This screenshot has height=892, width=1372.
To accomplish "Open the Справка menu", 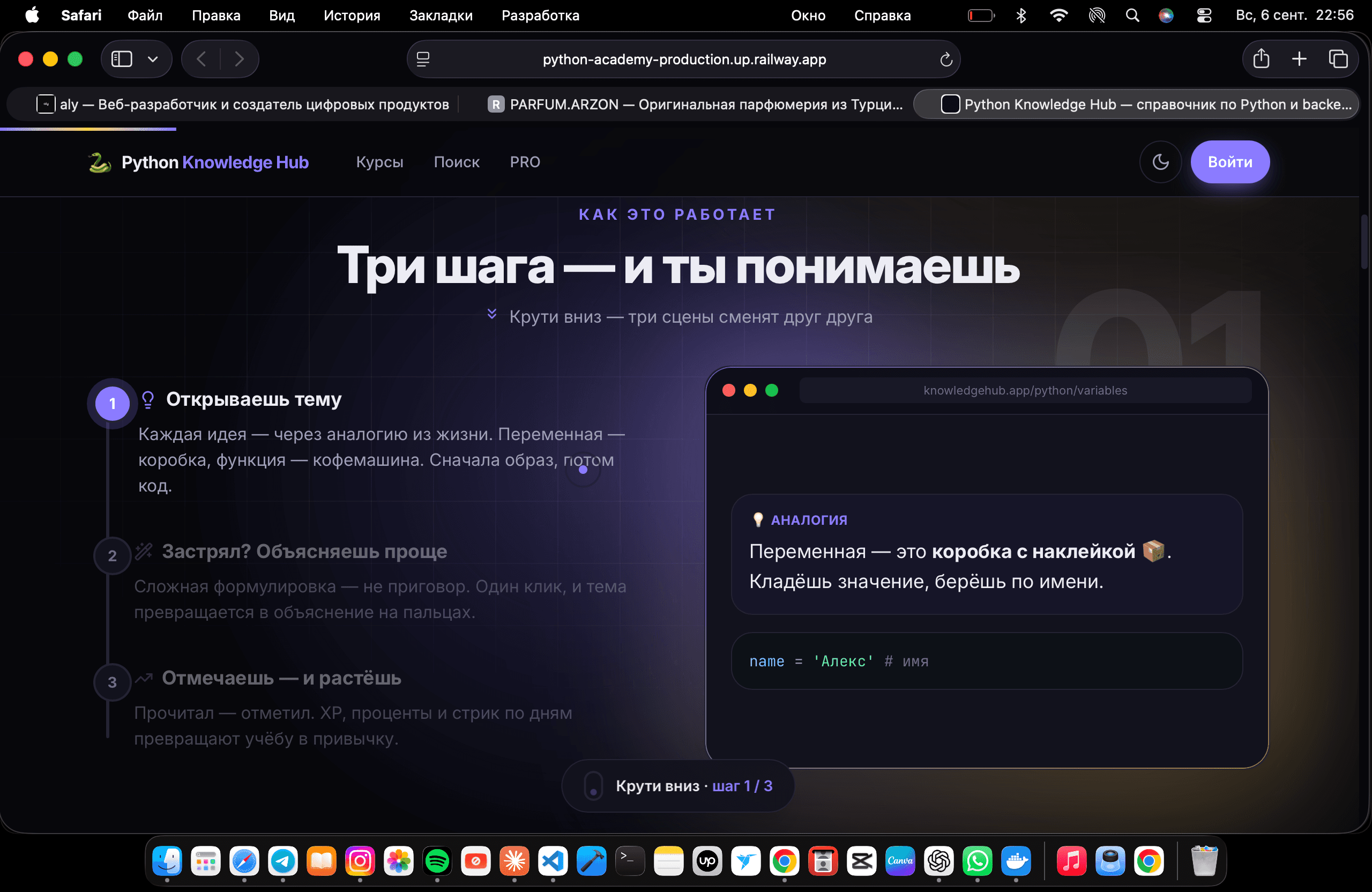I will 882,16.
